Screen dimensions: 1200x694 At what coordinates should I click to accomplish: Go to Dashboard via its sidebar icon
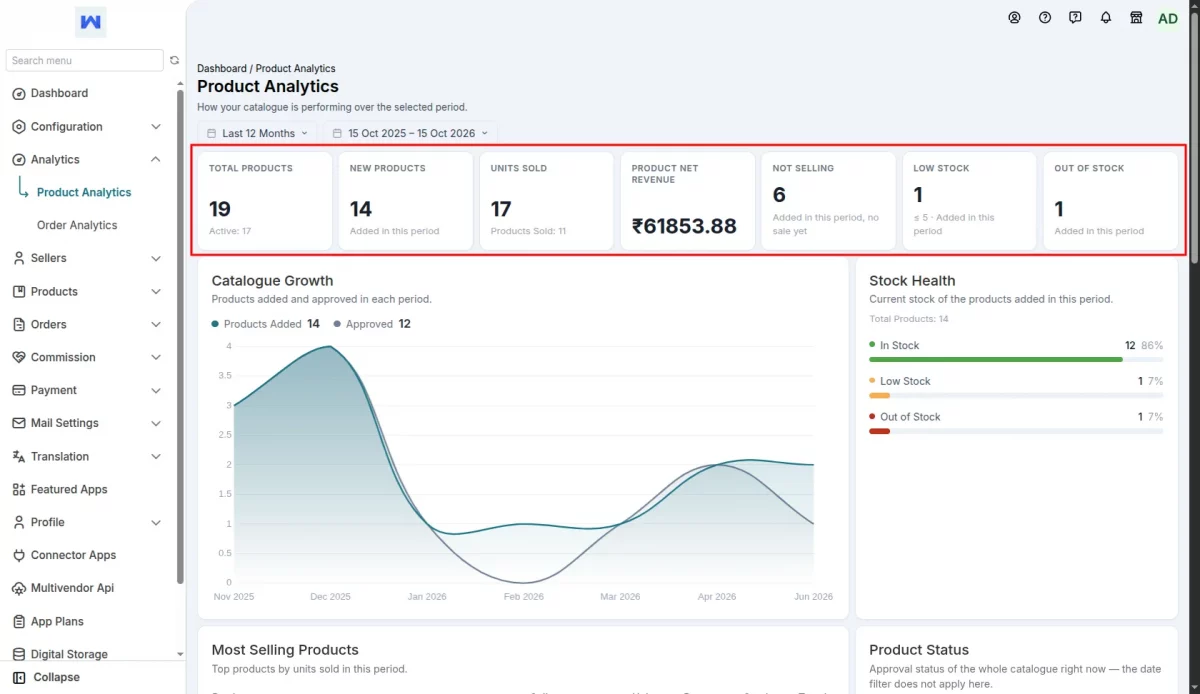click(x=19, y=94)
